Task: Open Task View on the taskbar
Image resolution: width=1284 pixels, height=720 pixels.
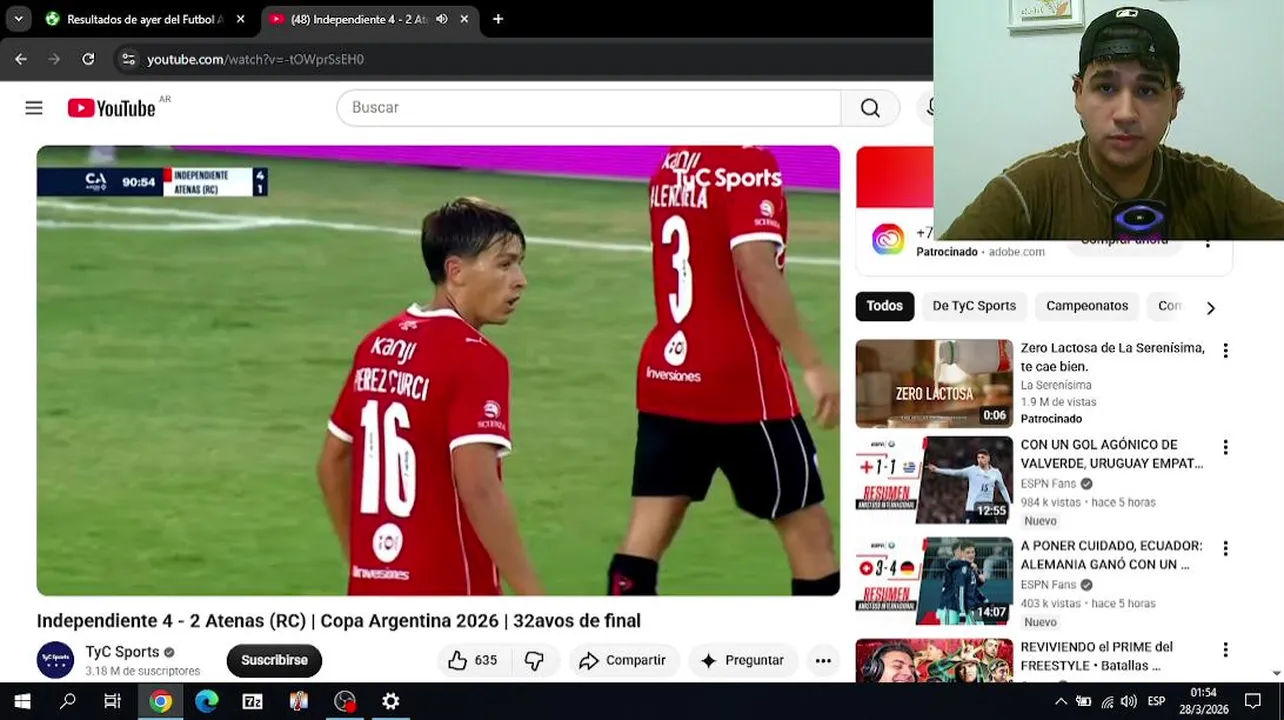Action: pos(113,701)
